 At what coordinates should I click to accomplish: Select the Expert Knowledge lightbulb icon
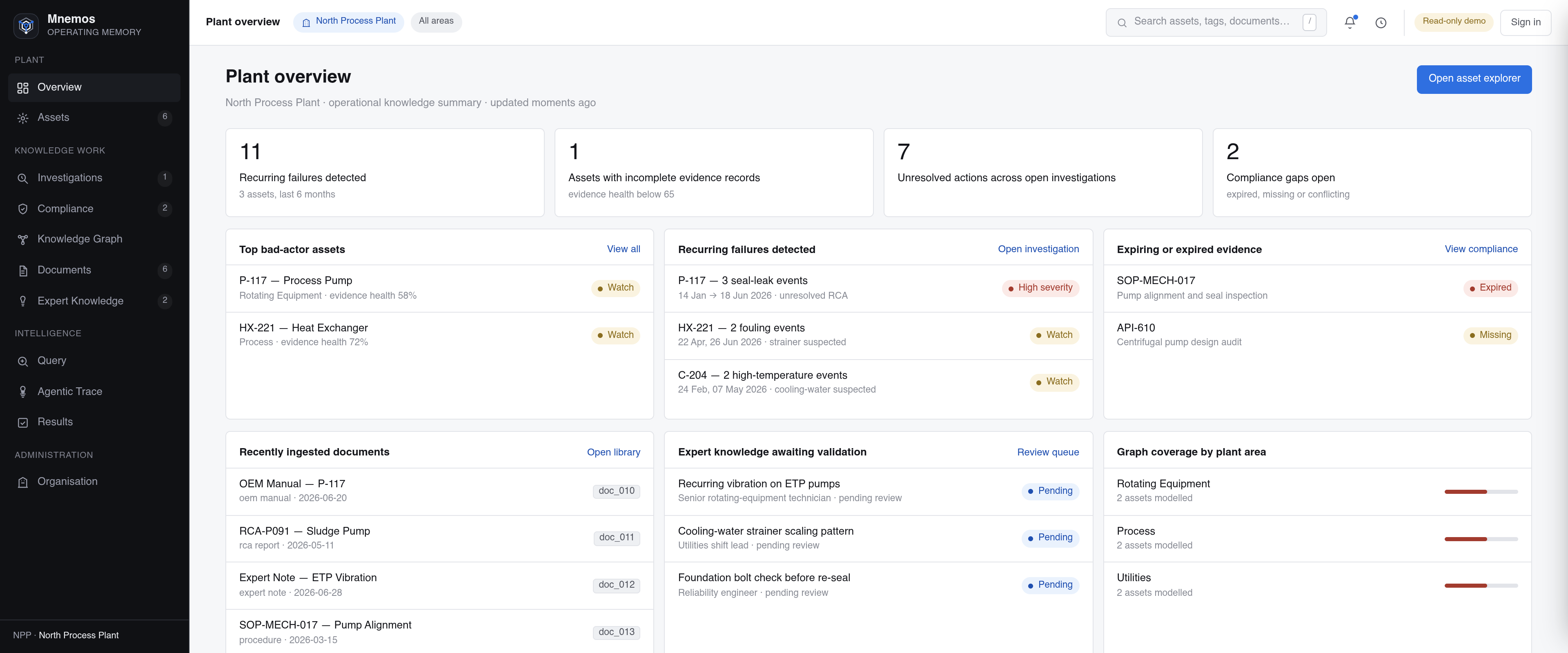23,301
